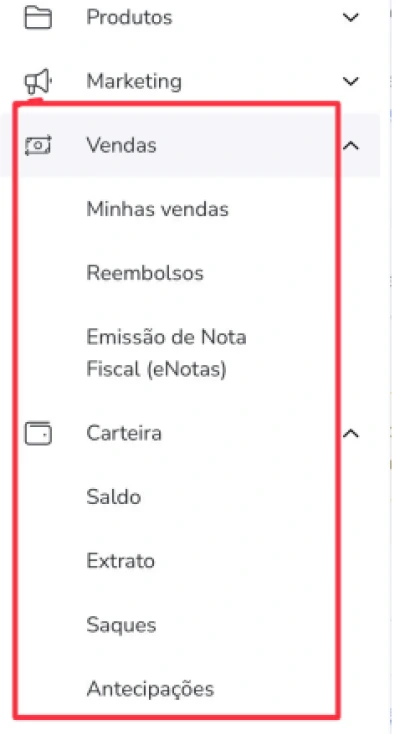400x735 pixels.
Task: Click the Carteira wallet icon
Action: click(x=38, y=433)
